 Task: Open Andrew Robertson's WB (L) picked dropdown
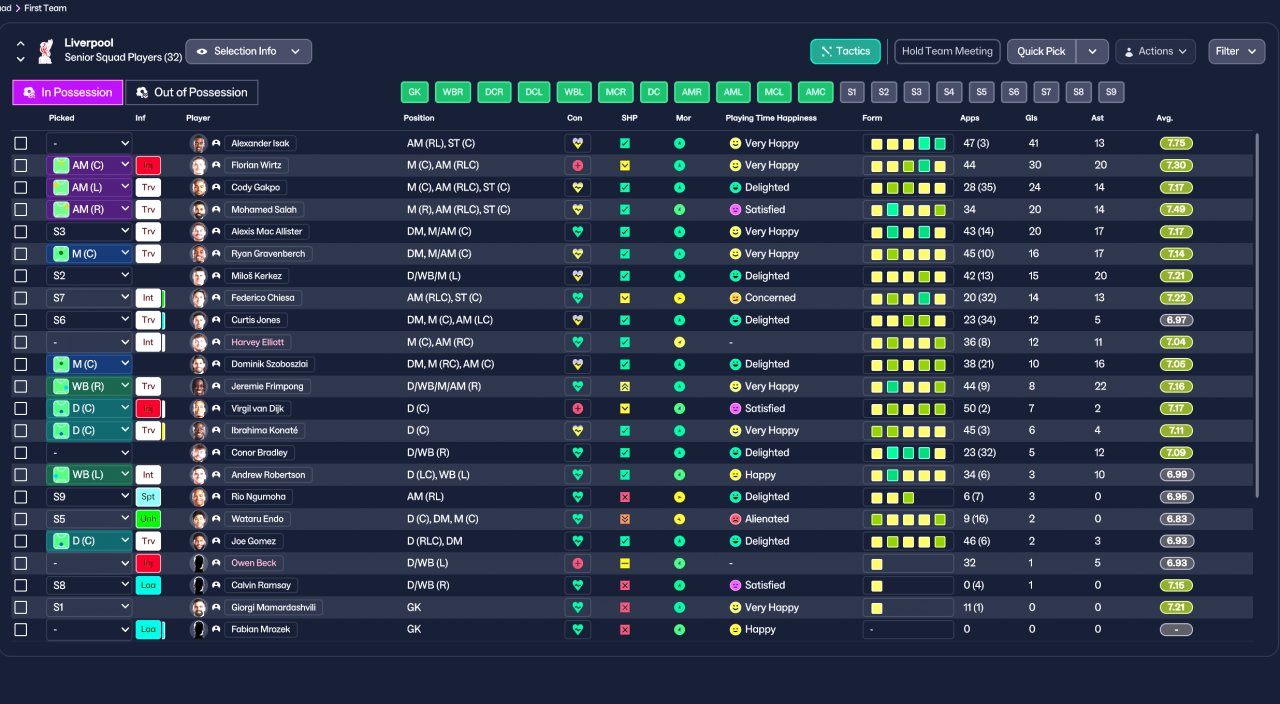click(x=89, y=475)
